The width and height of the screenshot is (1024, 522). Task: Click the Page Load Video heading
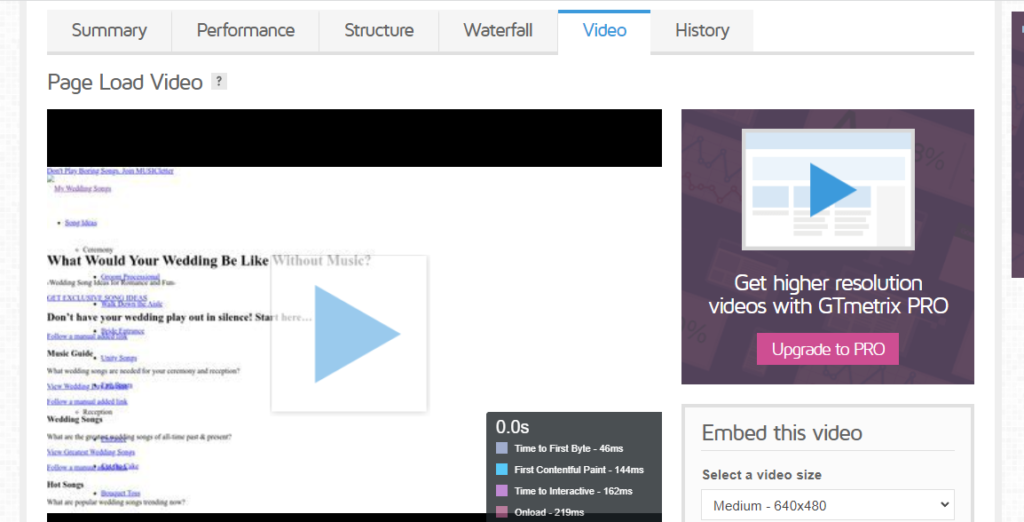(125, 82)
